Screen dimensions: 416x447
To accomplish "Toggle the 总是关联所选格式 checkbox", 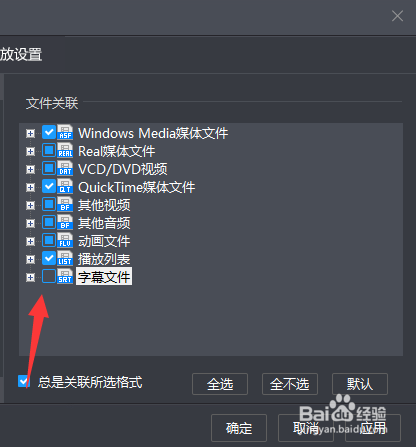I will point(24,381).
